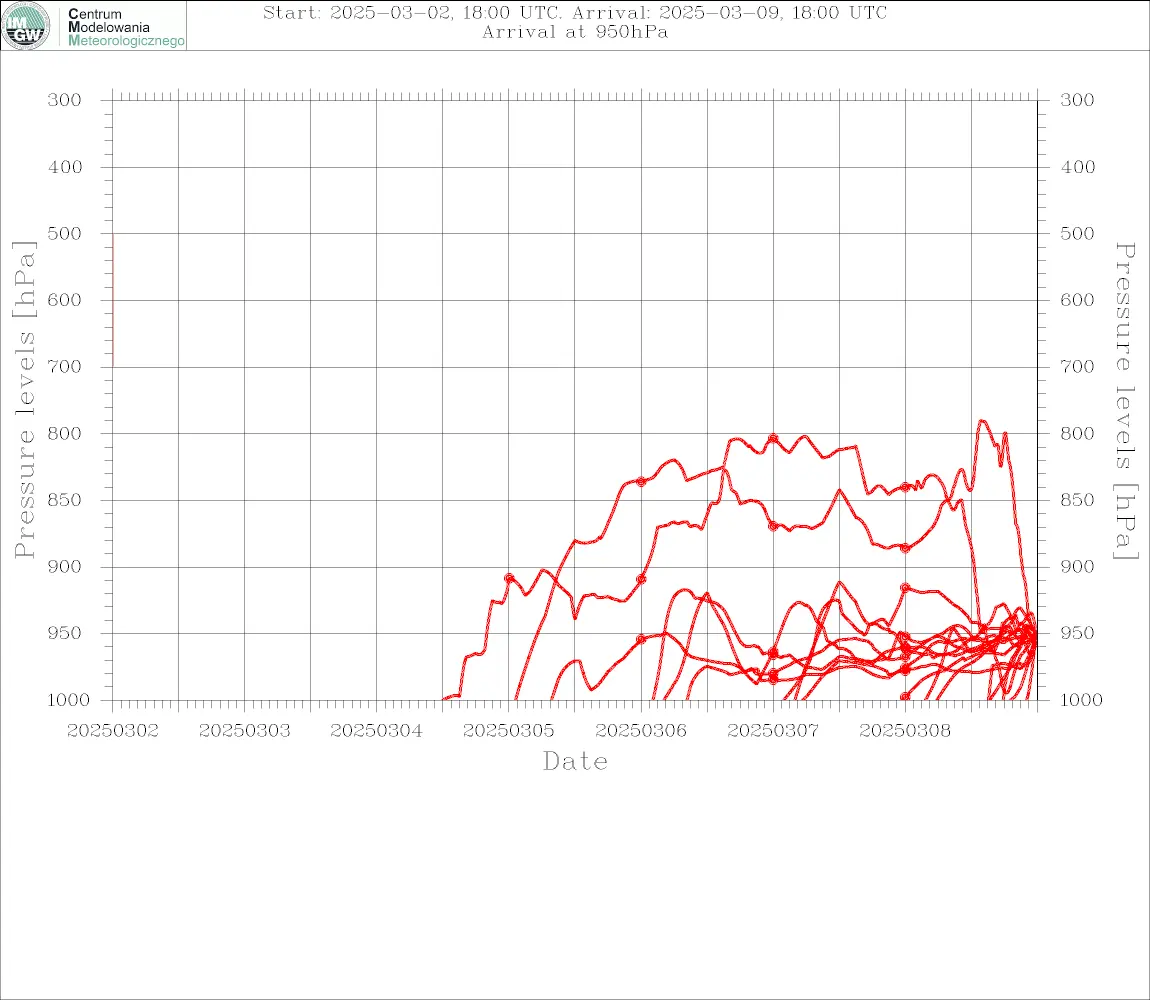The image size is (1150, 1000).
Task: Click the thin red line segment at left axis
Action: [x=113, y=300]
